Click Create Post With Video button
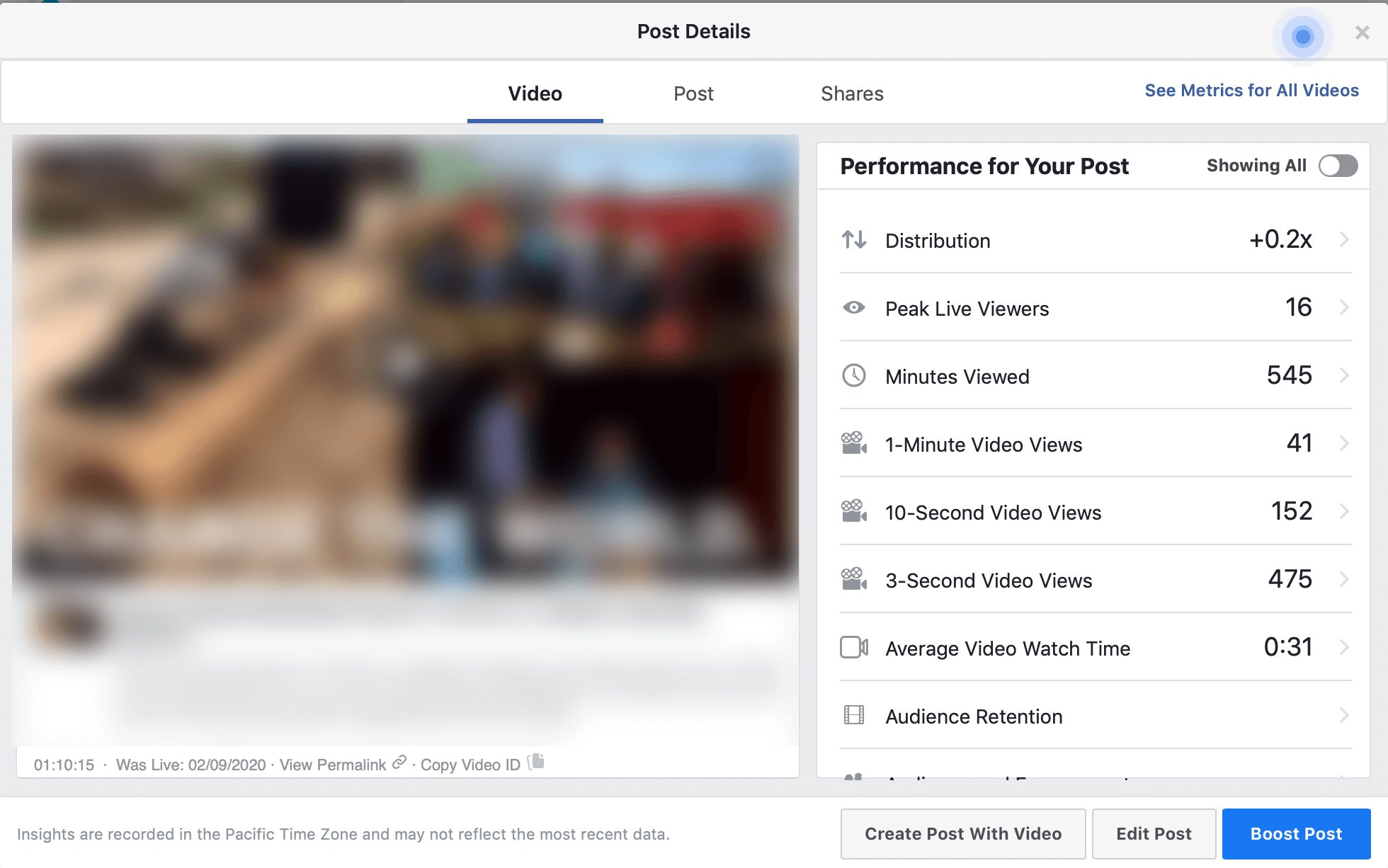The width and height of the screenshot is (1388, 868). click(x=963, y=833)
